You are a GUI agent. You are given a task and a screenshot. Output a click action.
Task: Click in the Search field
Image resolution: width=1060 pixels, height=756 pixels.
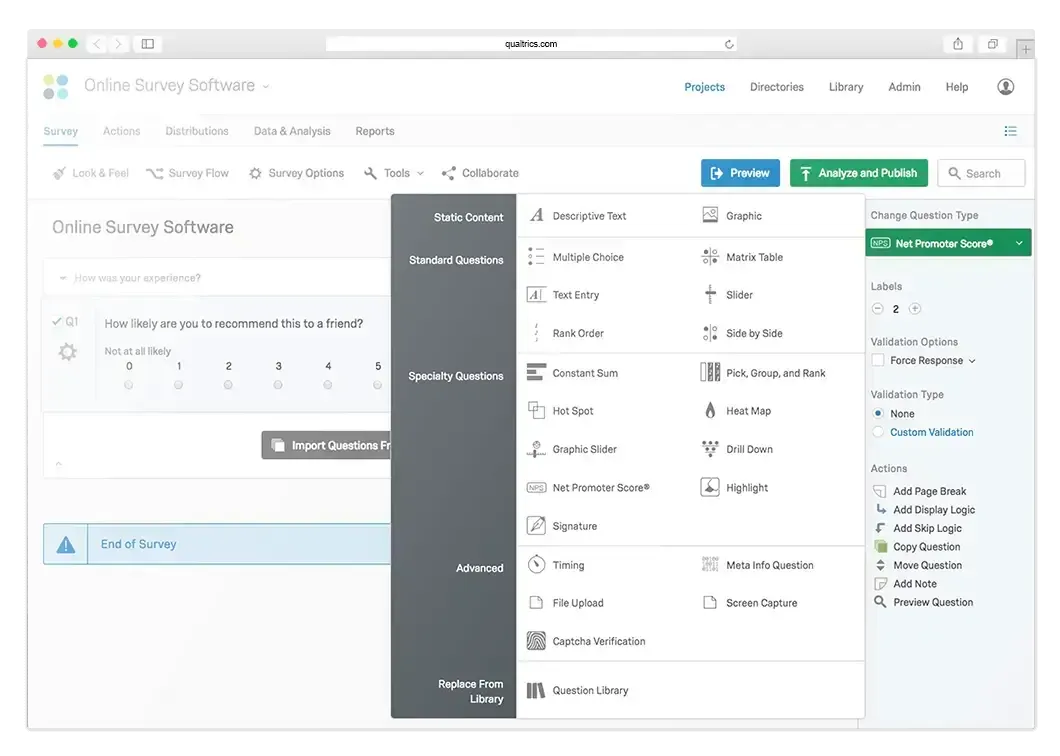tap(982, 173)
